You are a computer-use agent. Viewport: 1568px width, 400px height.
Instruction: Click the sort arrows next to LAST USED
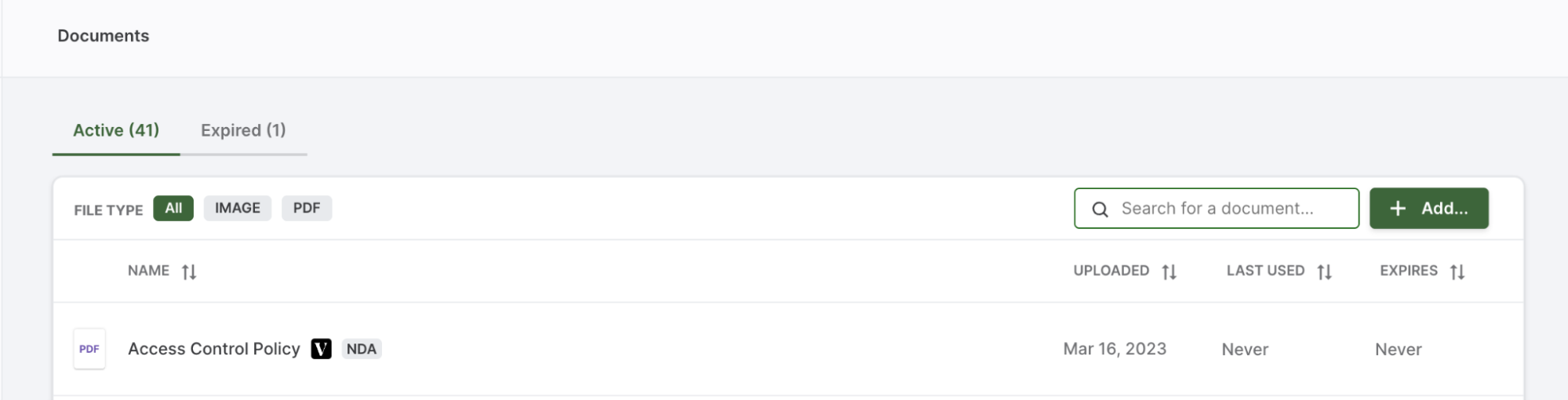coord(1325,271)
